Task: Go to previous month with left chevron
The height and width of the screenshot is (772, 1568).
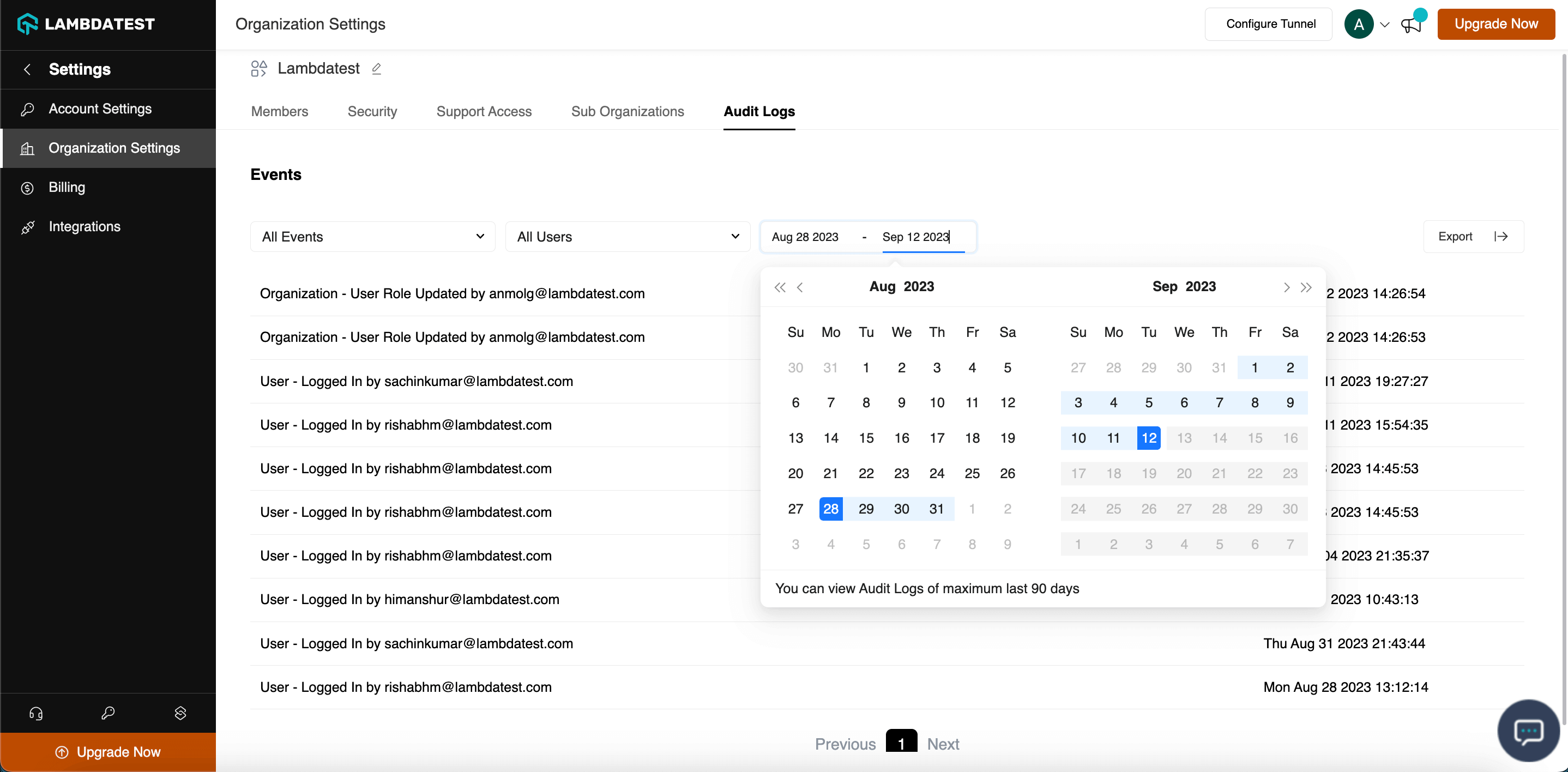Action: 800,287
